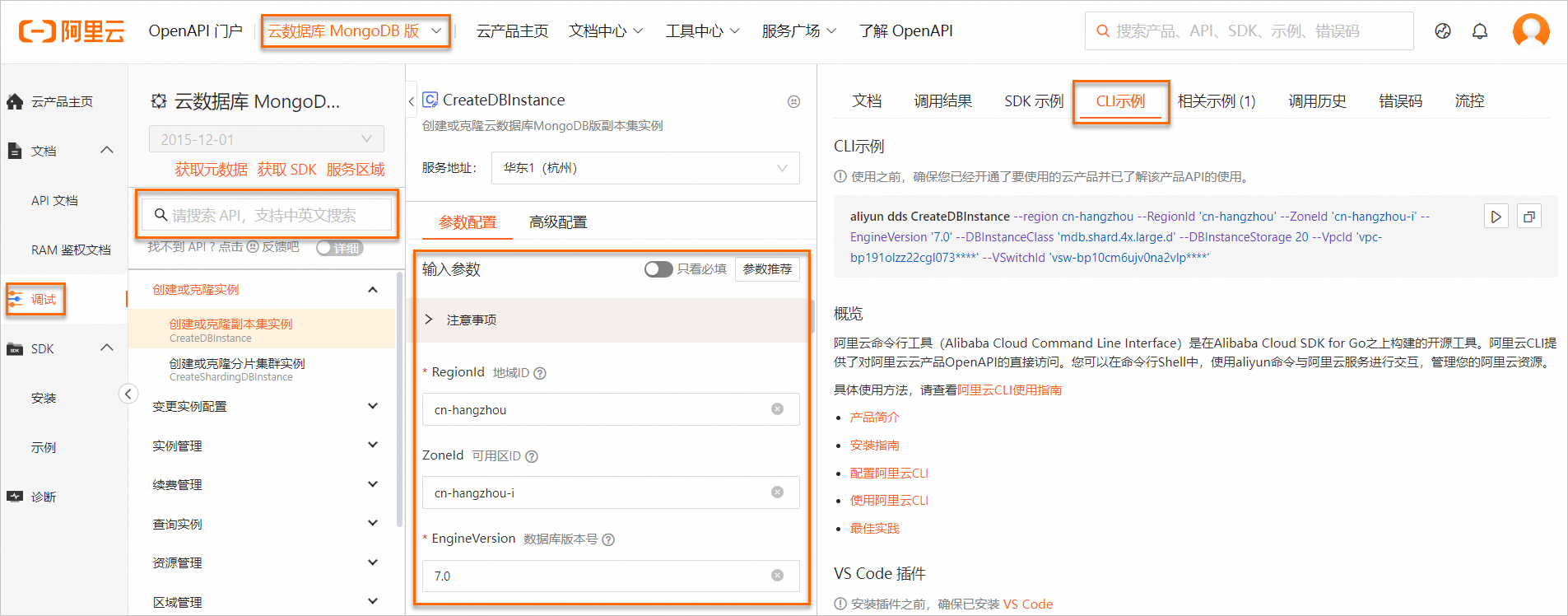1568x616 pixels.
Task: Click the home icon for 云产品主页
Action: pos(15,101)
